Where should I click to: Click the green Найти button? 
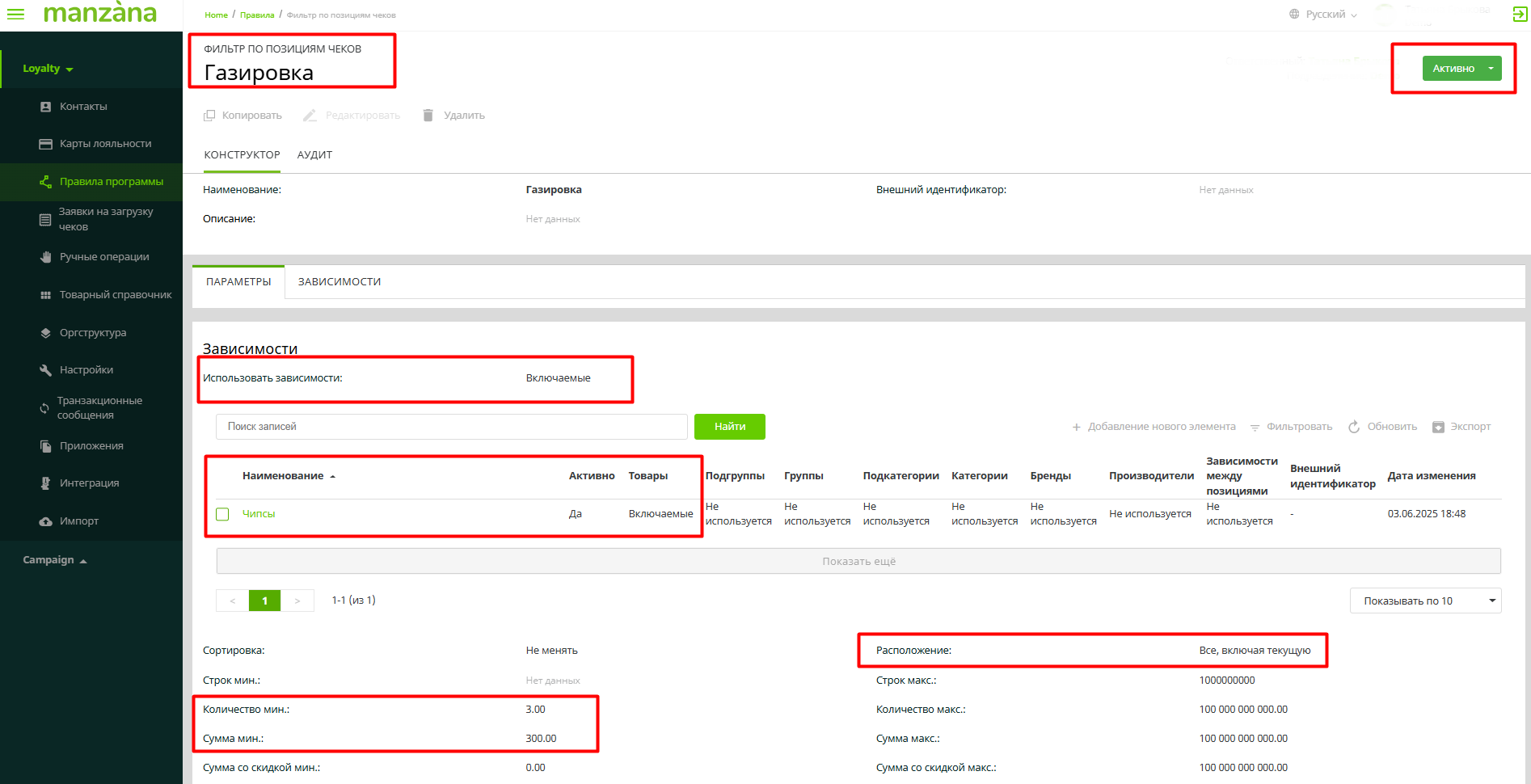(x=729, y=427)
